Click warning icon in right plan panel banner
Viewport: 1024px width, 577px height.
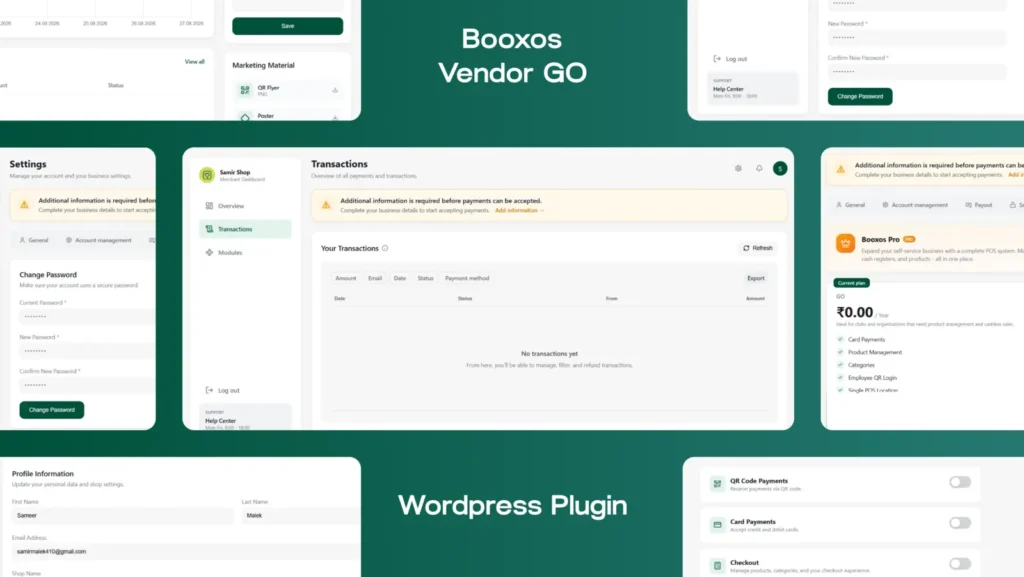point(840,170)
